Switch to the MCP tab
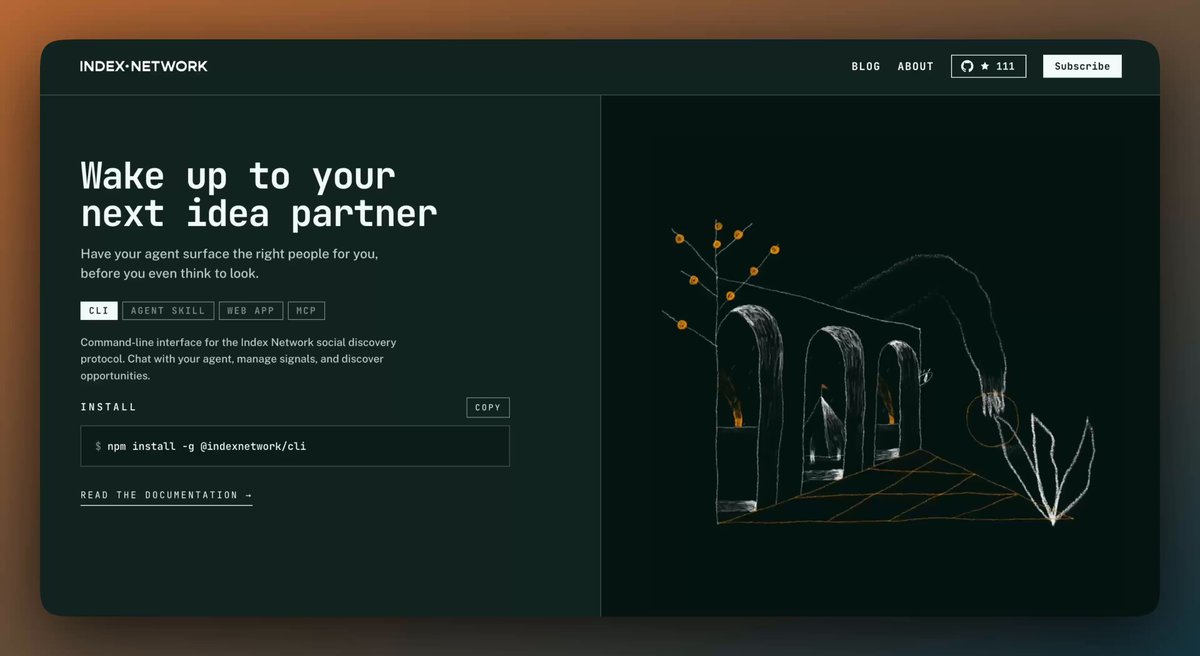1200x656 pixels. click(307, 311)
